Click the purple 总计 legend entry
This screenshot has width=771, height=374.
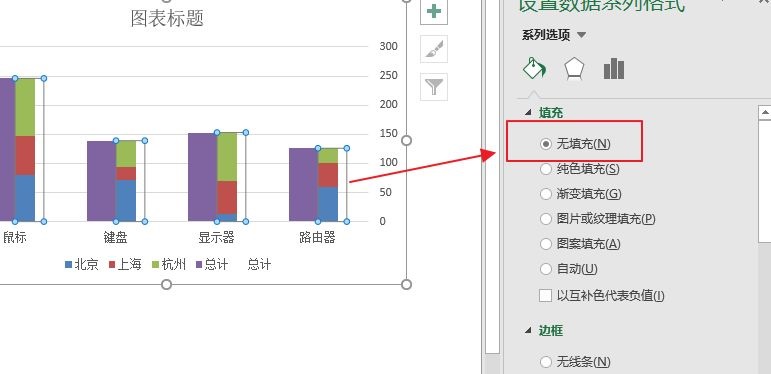pyautogui.click(x=212, y=265)
